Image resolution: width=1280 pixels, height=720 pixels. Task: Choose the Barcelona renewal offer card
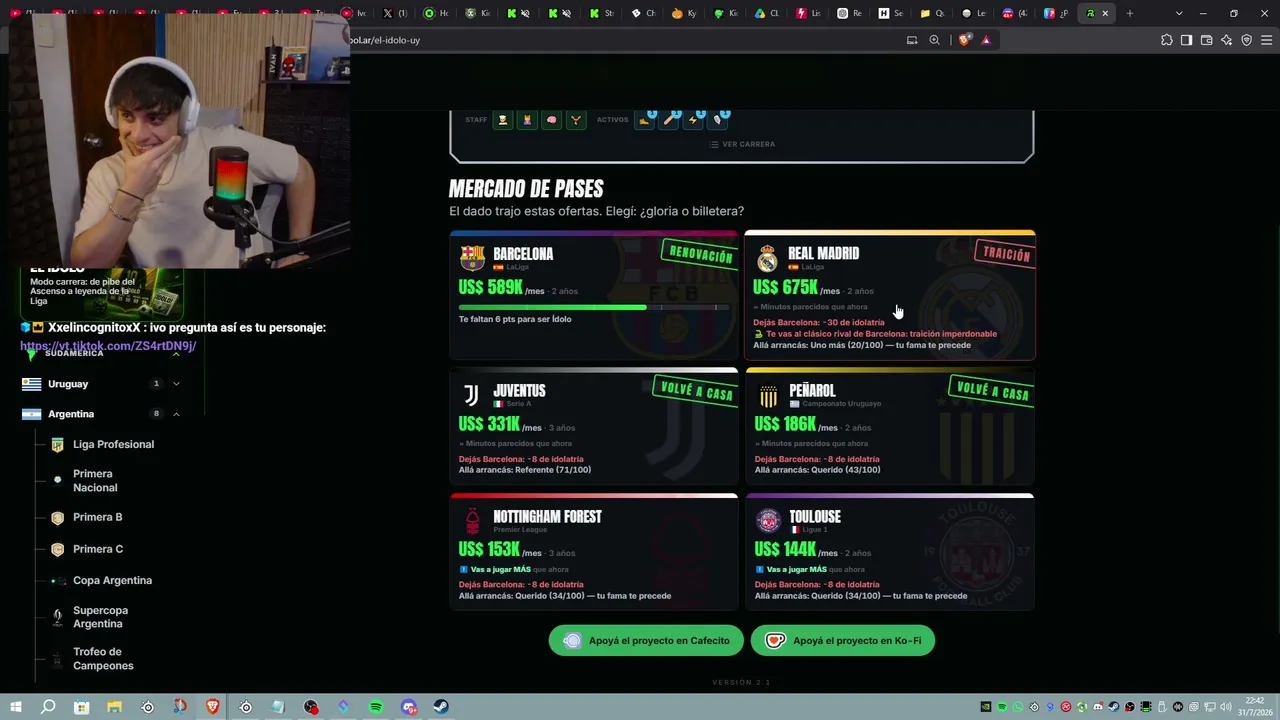tap(594, 295)
